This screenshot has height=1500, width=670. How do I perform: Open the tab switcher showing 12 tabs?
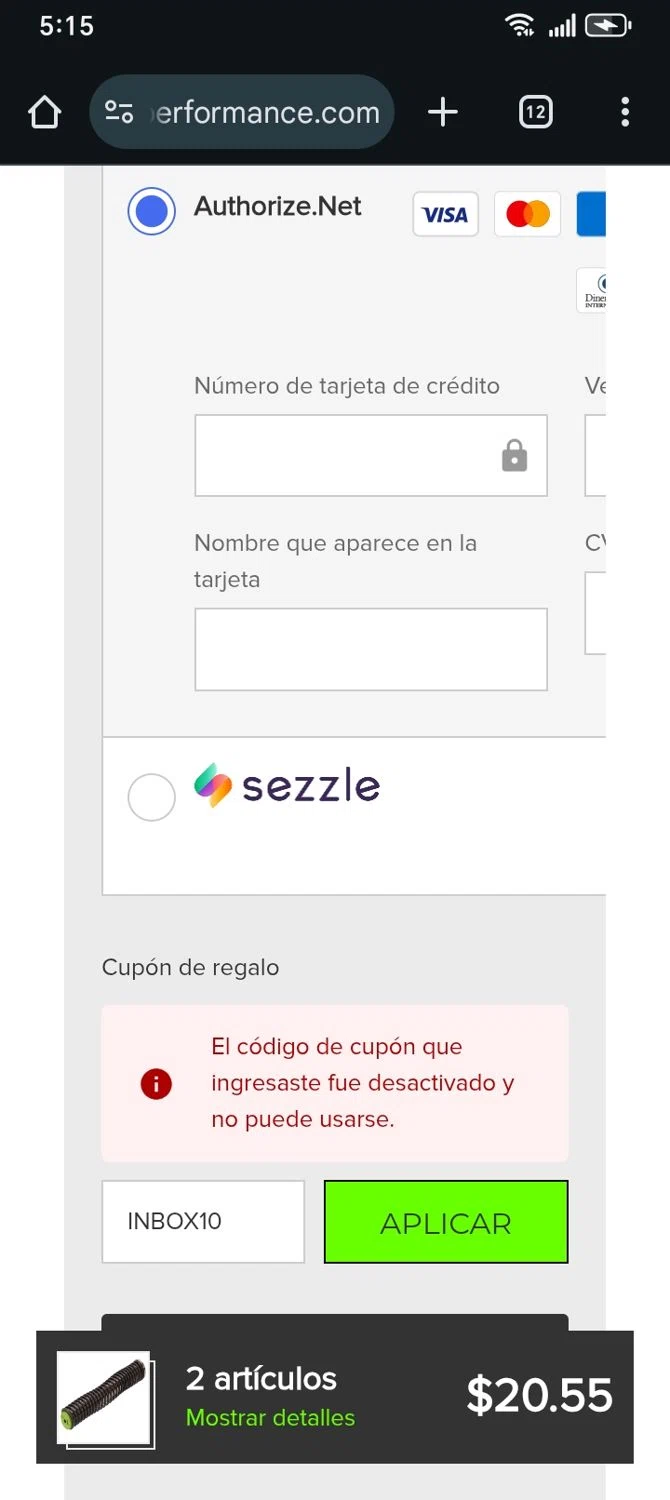pos(535,113)
